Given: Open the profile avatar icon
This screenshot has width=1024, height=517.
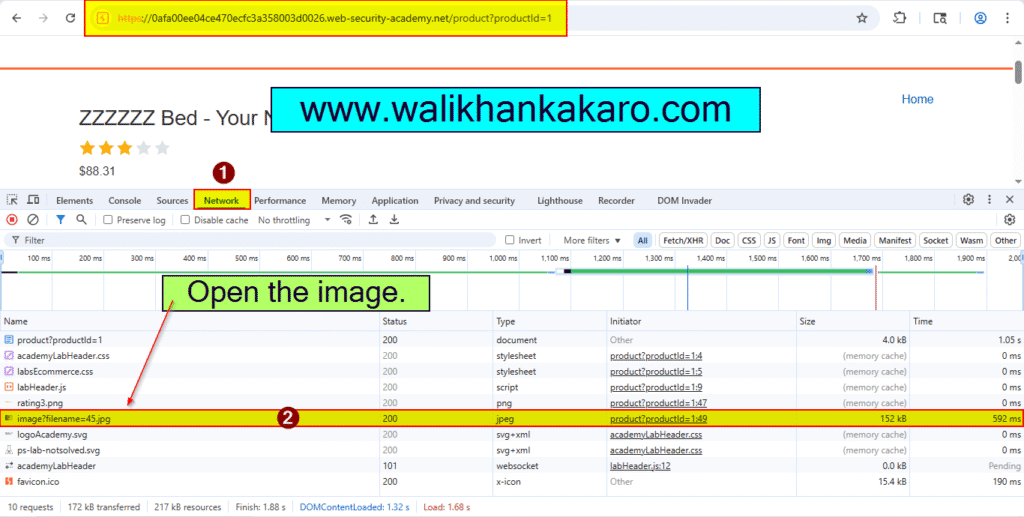Looking at the screenshot, I should pyautogui.click(x=980, y=18).
